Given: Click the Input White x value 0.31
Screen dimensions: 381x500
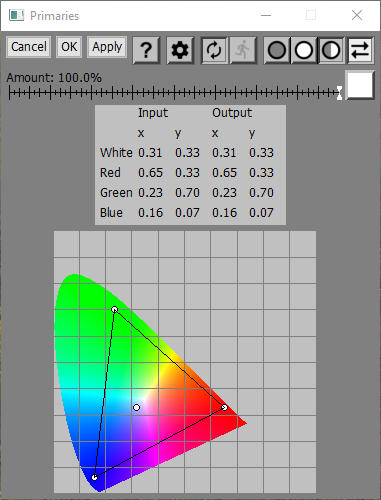Looking at the screenshot, I should tap(150, 153).
